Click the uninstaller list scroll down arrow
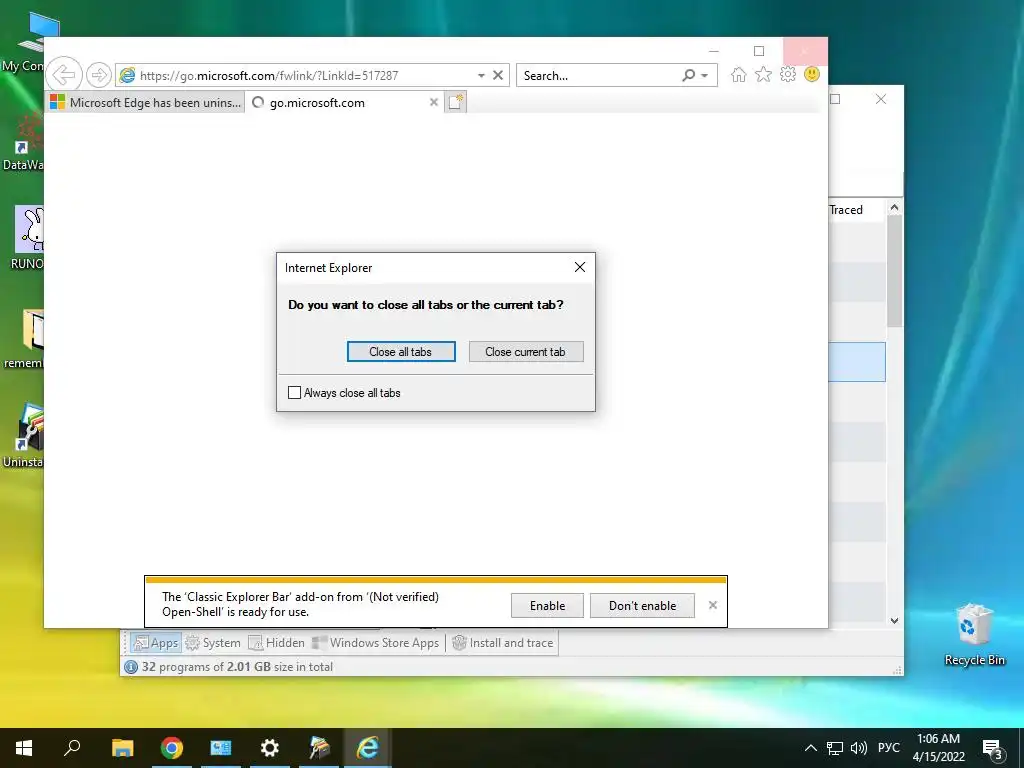 894,620
